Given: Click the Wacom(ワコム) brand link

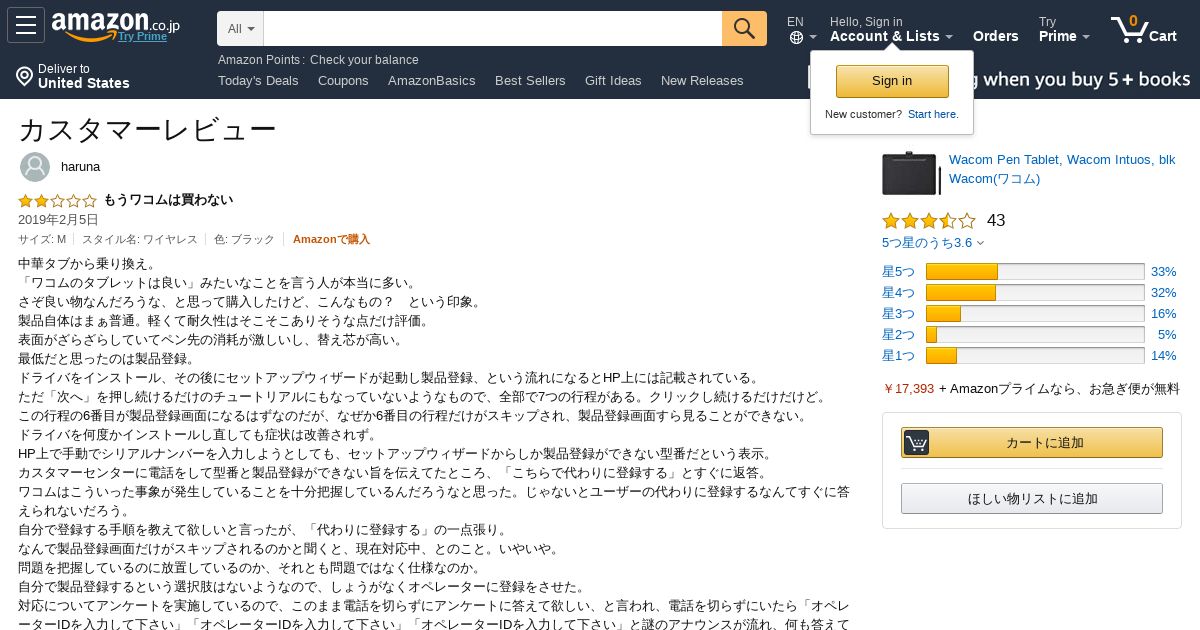Looking at the screenshot, I should 995,179.
